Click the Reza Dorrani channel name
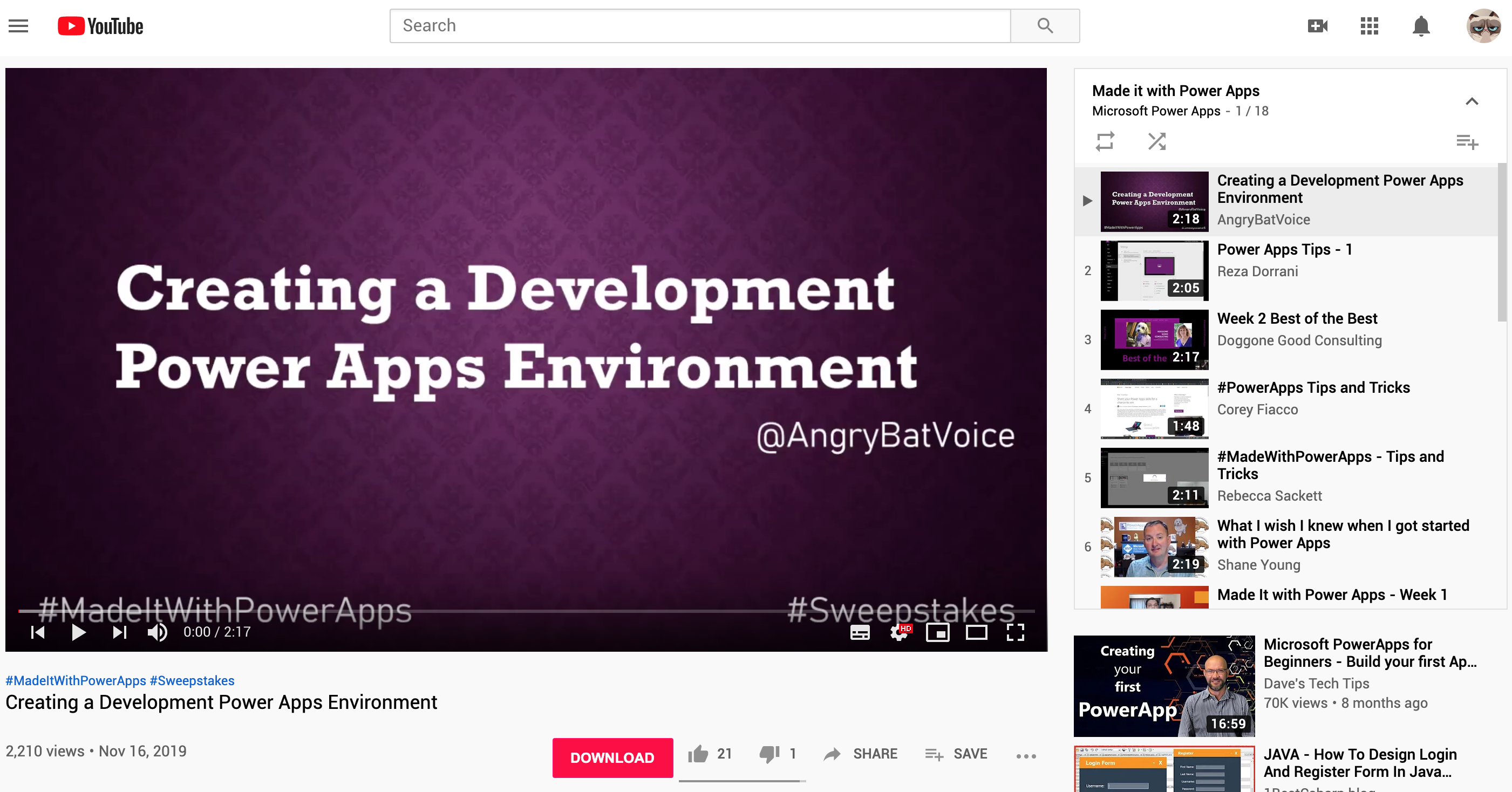Image resolution: width=1512 pixels, height=792 pixels. point(1257,271)
